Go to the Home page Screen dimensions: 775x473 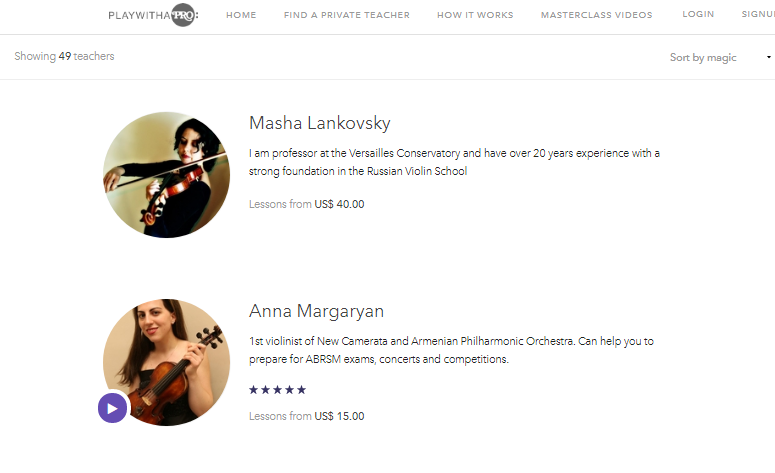pos(241,15)
